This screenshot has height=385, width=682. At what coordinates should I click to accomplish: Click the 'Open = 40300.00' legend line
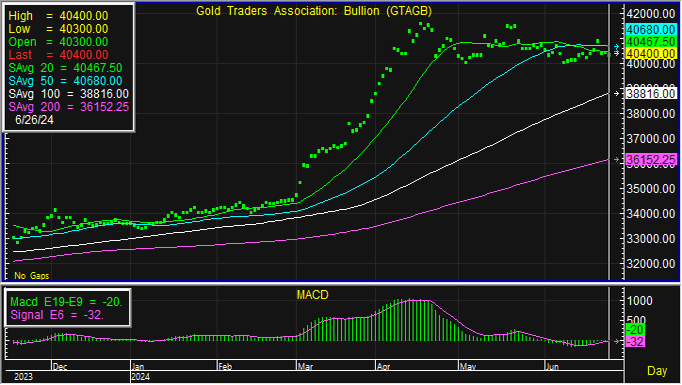58,42
